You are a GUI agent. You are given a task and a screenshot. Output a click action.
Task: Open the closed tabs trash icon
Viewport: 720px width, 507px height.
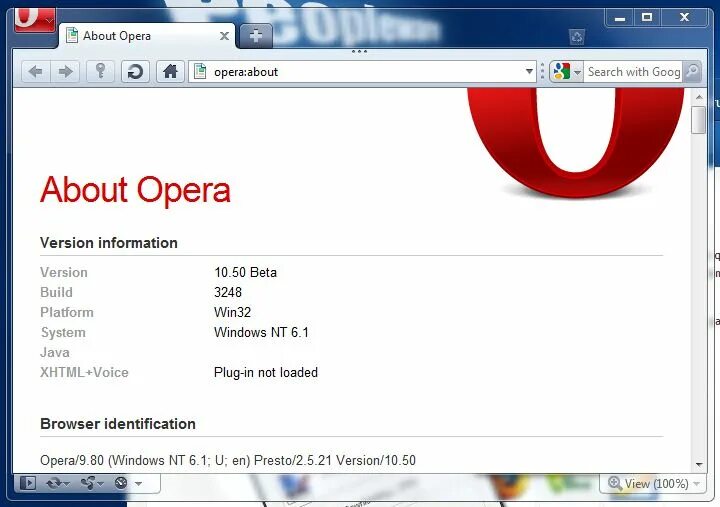tap(577, 37)
